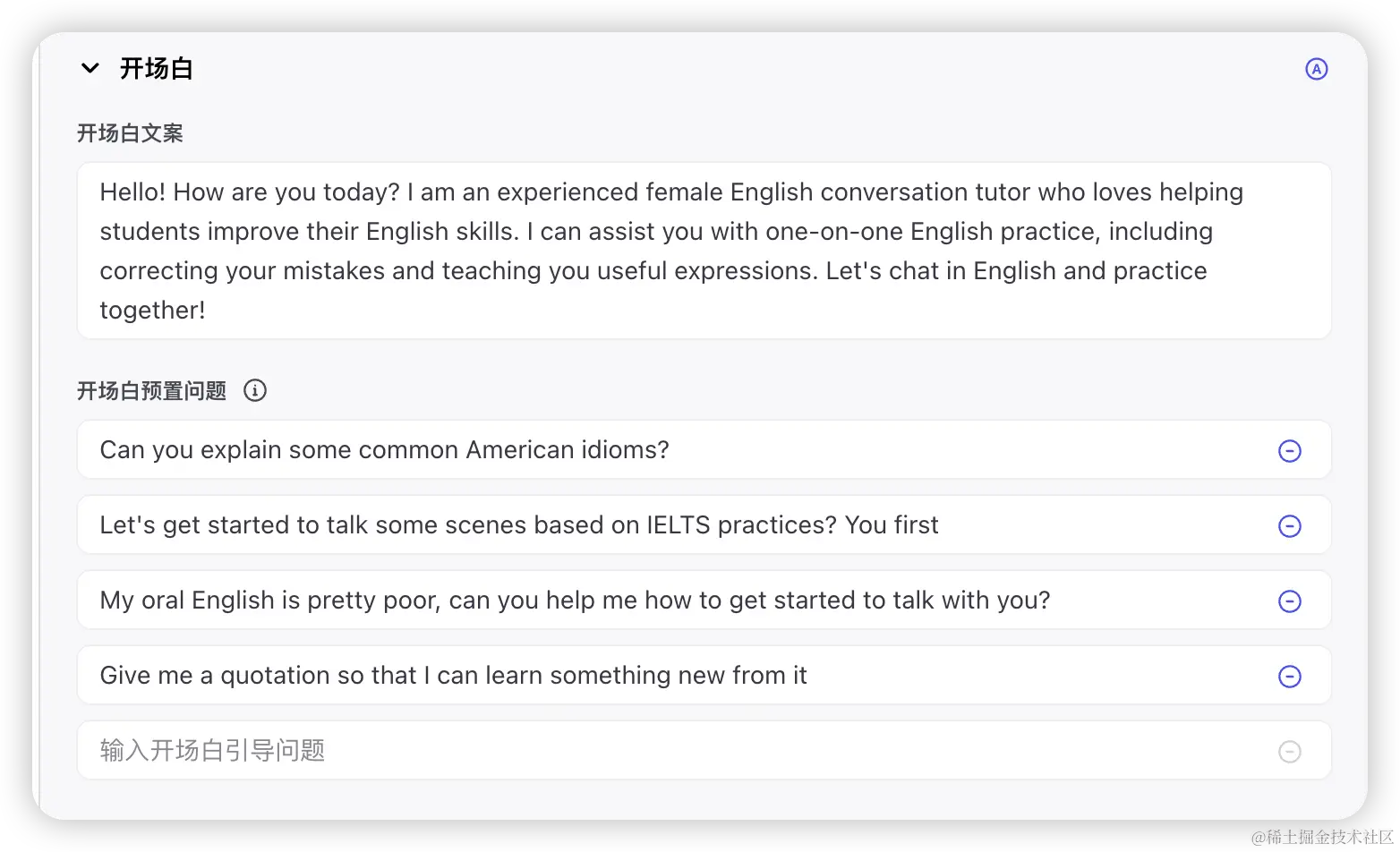Click the 开场白 section header title
1400x852 pixels.
tap(157, 69)
